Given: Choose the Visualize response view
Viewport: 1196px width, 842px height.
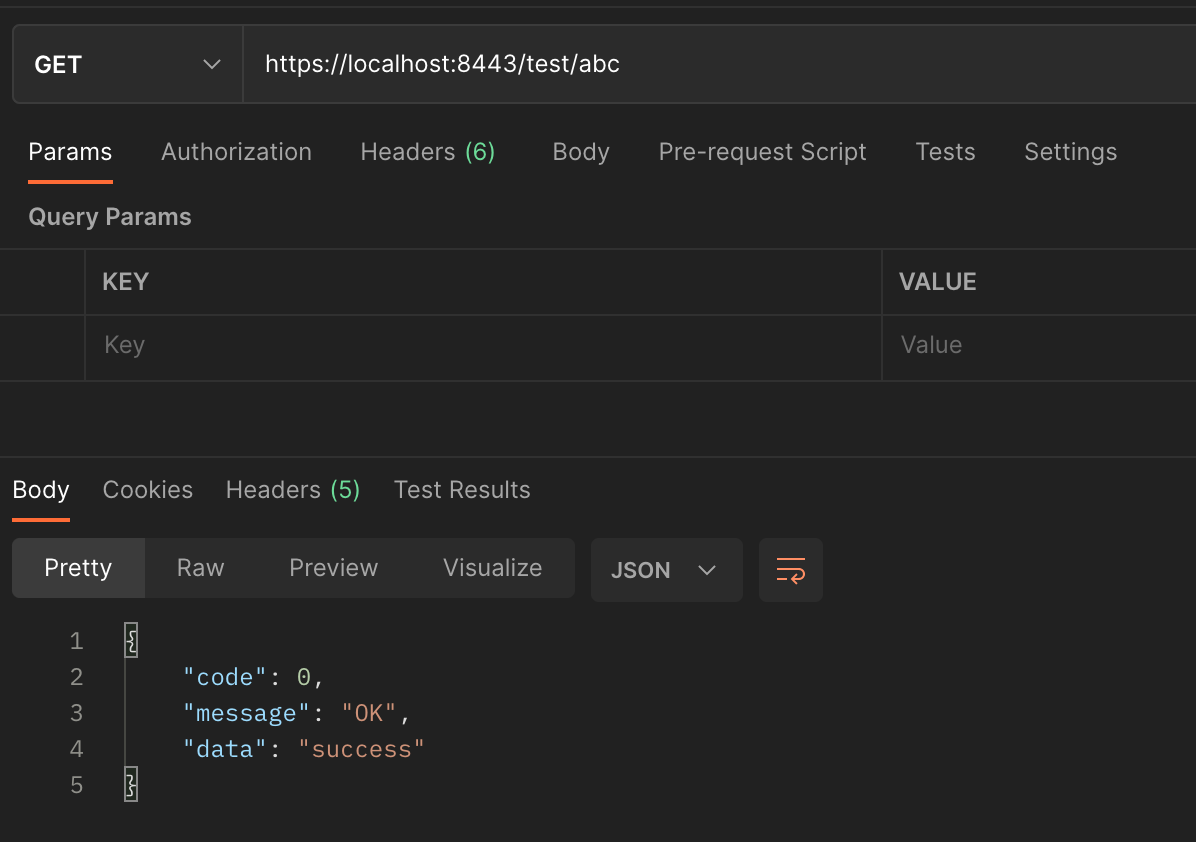Looking at the screenshot, I should point(492,568).
